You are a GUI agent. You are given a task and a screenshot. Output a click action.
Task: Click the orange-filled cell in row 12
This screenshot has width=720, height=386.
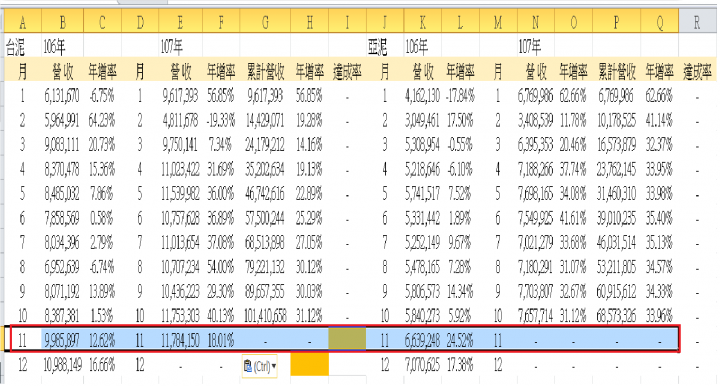(309, 364)
